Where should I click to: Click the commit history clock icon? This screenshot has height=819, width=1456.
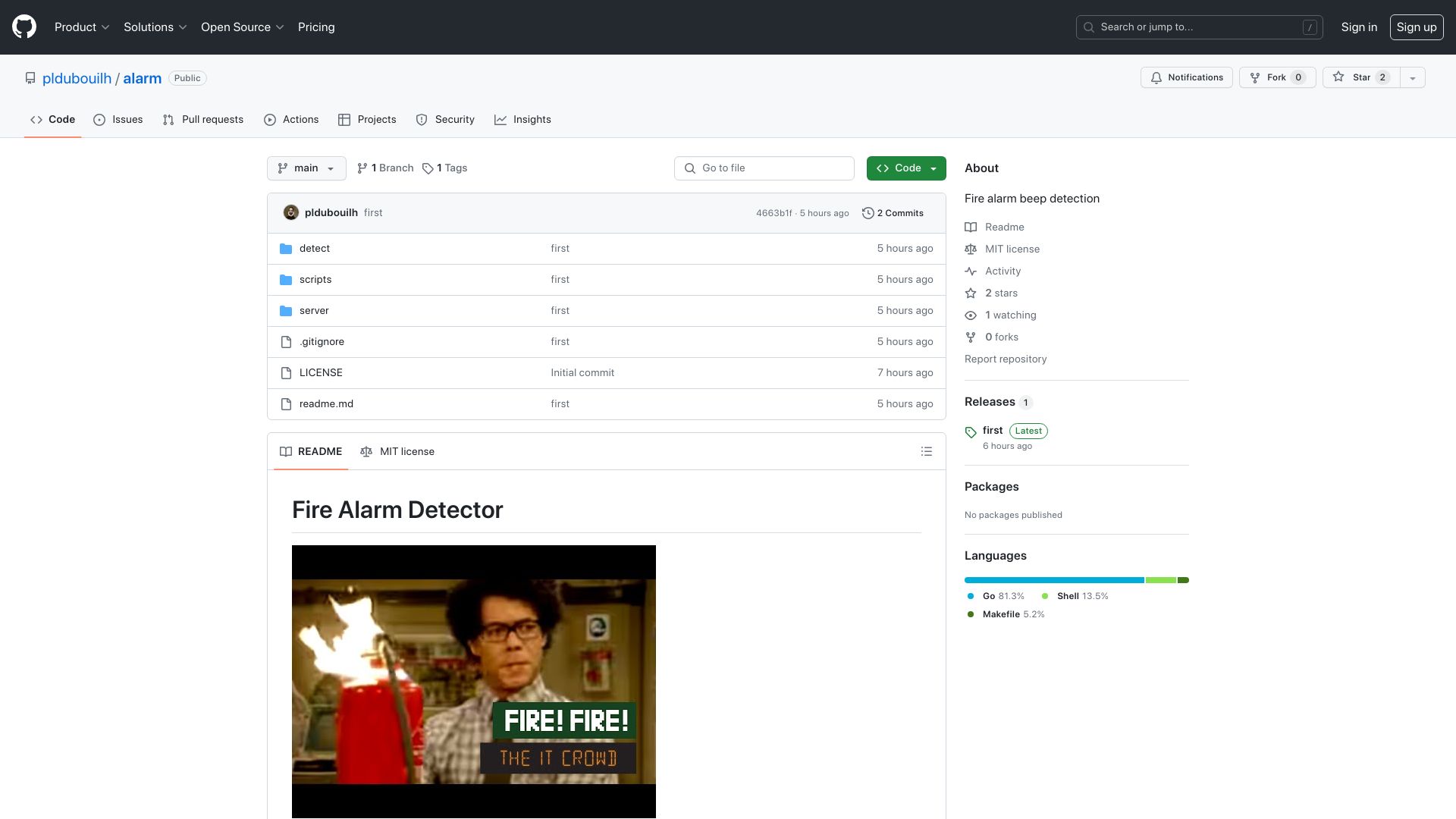pos(868,213)
